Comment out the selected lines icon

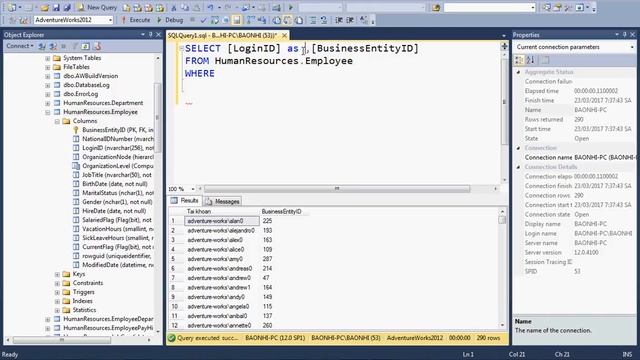click(x=312, y=20)
